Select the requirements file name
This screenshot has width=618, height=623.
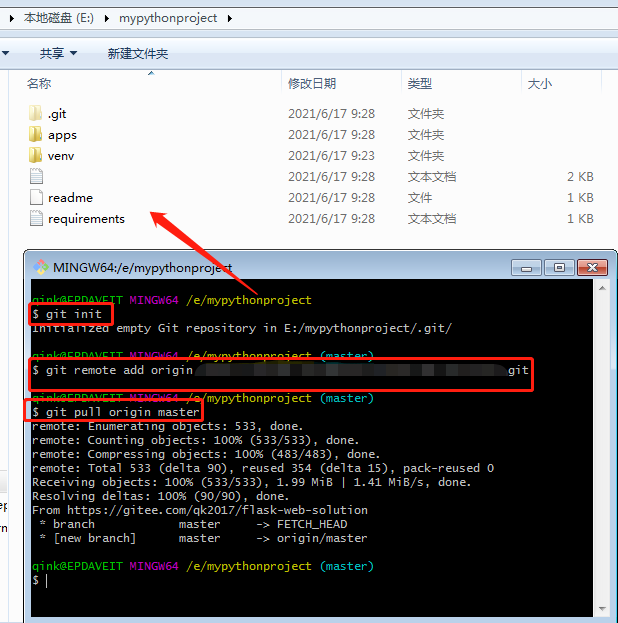[86, 219]
